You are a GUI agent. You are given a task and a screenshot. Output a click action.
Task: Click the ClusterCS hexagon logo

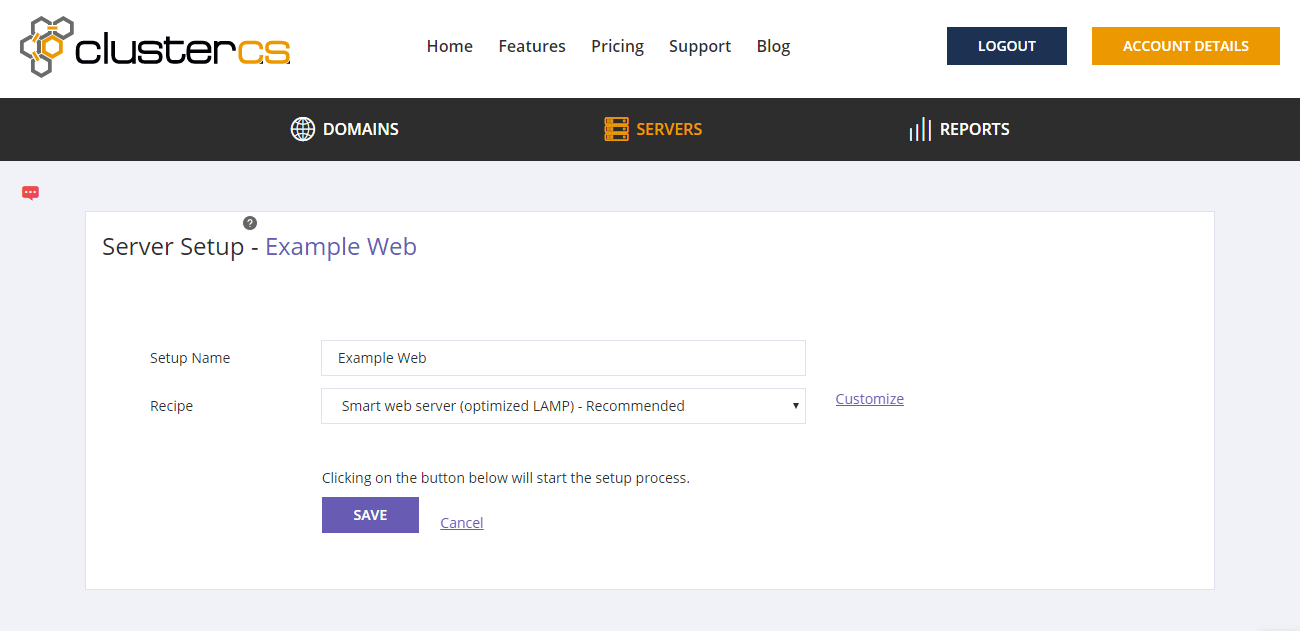[x=47, y=46]
